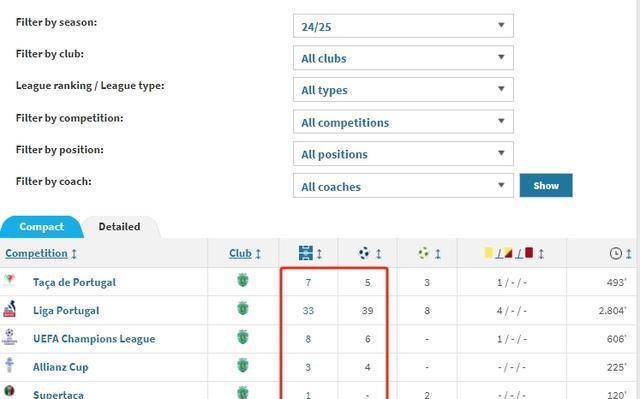This screenshot has height=399, width=640.
Task: Open the All coaches dropdown
Action: pos(403,186)
